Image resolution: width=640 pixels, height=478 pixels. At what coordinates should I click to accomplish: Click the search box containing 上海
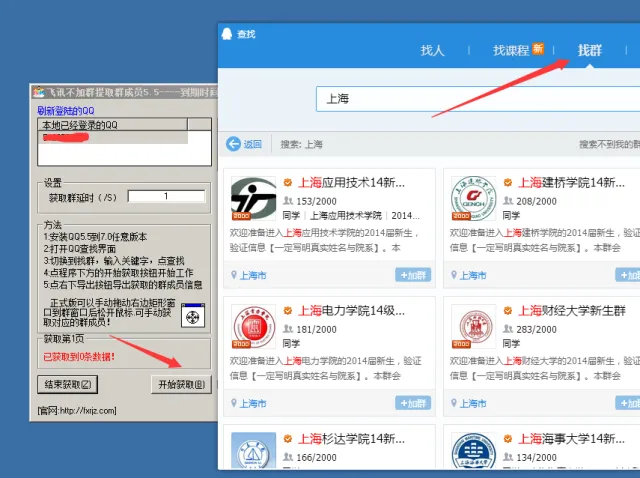(478, 98)
